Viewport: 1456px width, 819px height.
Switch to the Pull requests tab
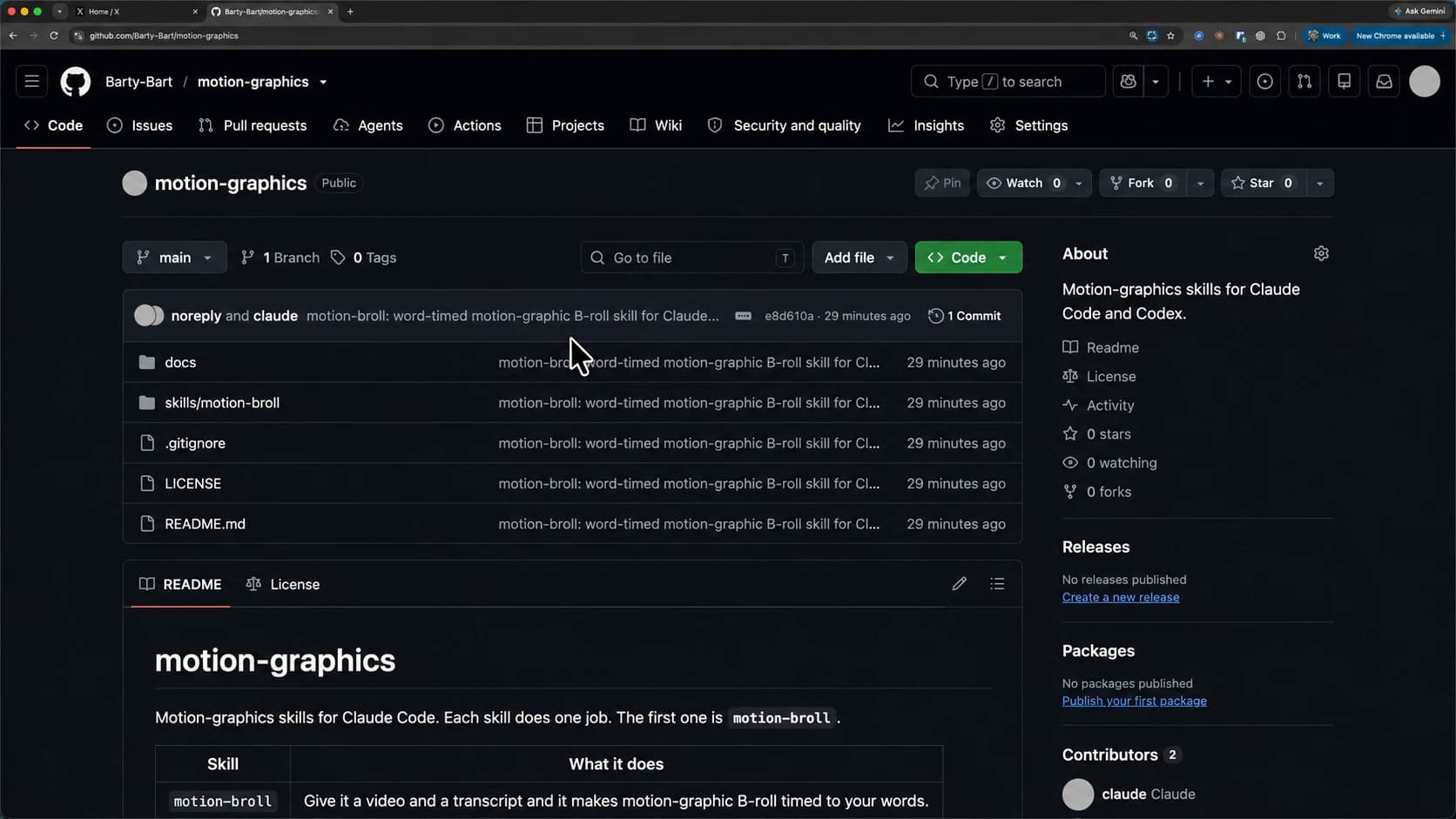(x=253, y=125)
